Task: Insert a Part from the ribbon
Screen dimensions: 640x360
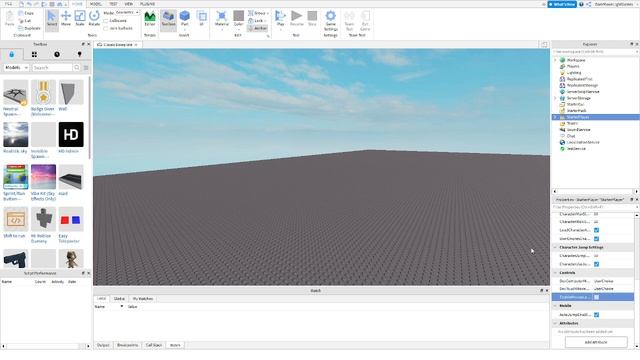Action: pyautogui.click(x=184, y=19)
